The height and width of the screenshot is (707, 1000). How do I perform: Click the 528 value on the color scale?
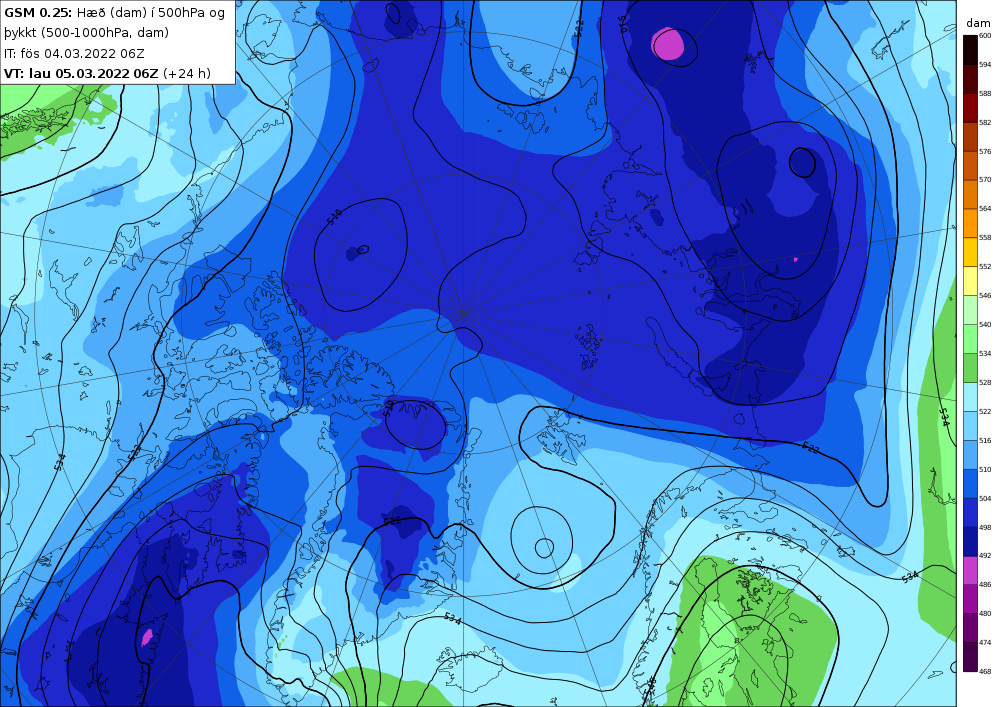coord(985,383)
